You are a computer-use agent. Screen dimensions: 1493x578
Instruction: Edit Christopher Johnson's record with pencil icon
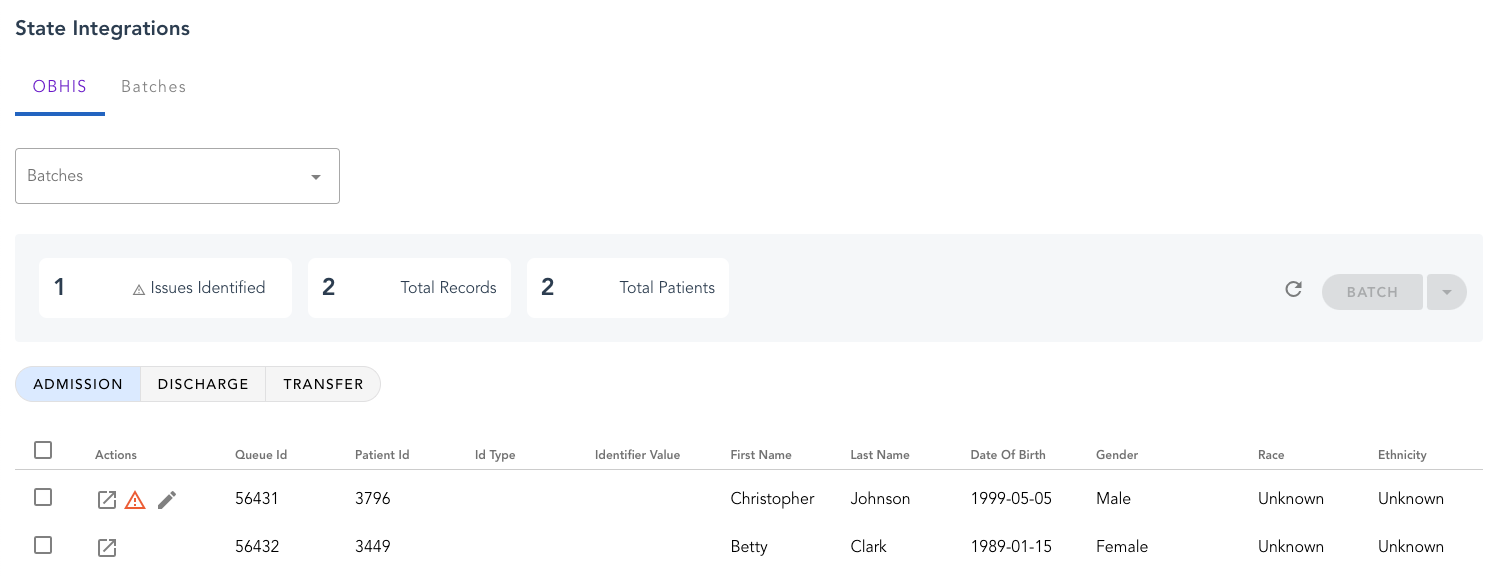click(x=167, y=499)
